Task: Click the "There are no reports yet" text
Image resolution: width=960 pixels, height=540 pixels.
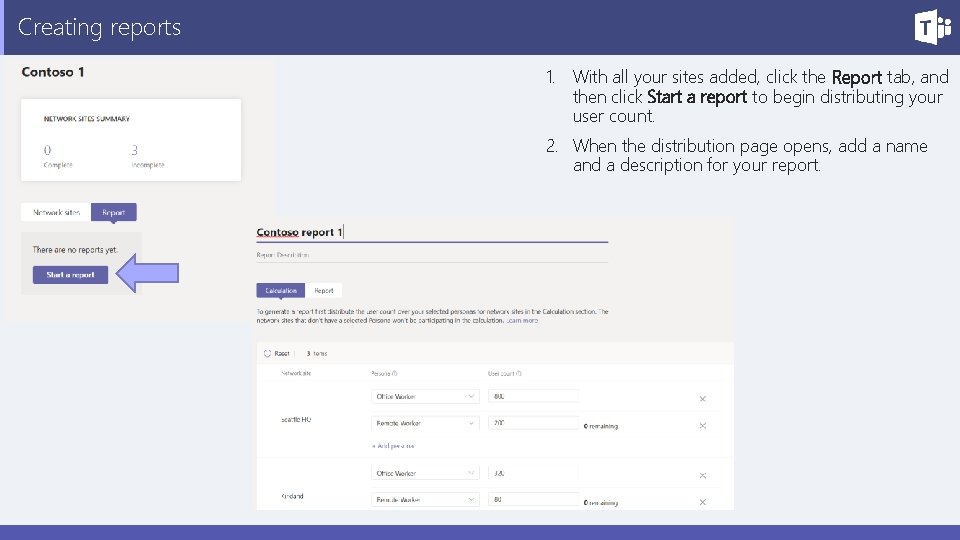Action: [x=75, y=250]
